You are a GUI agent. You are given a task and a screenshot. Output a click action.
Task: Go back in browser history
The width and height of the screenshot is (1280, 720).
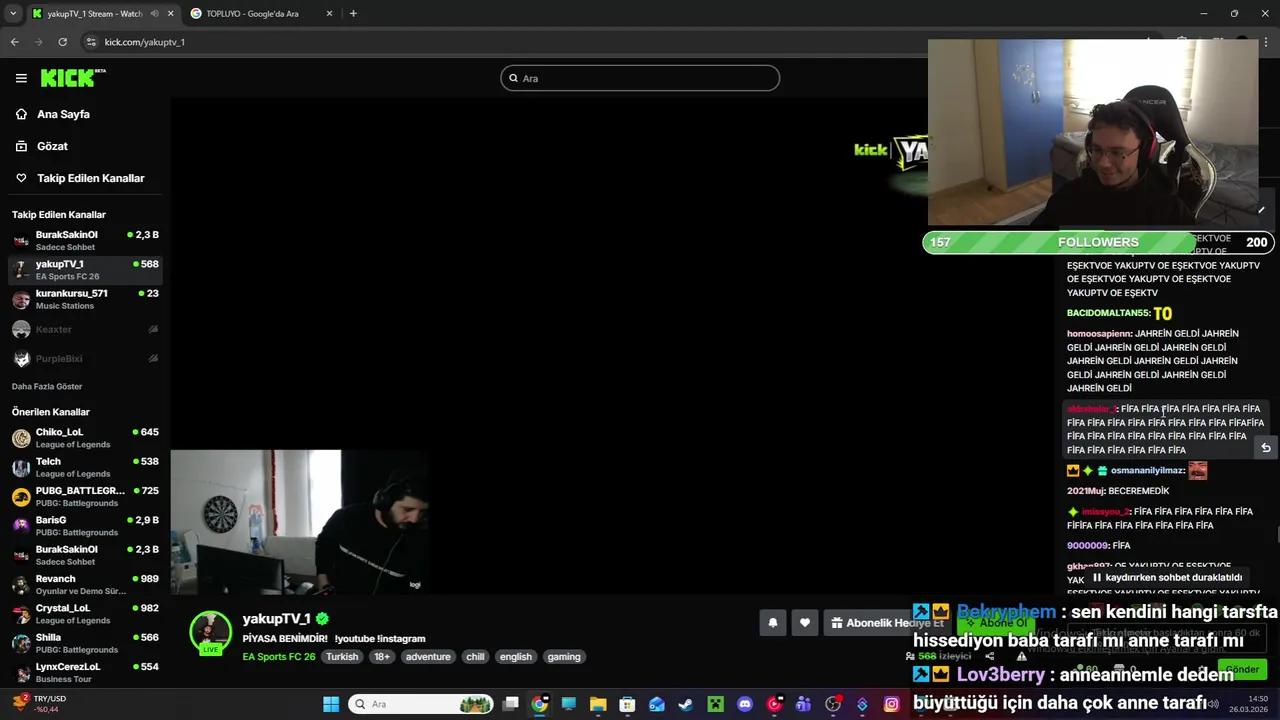click(14, 42)
